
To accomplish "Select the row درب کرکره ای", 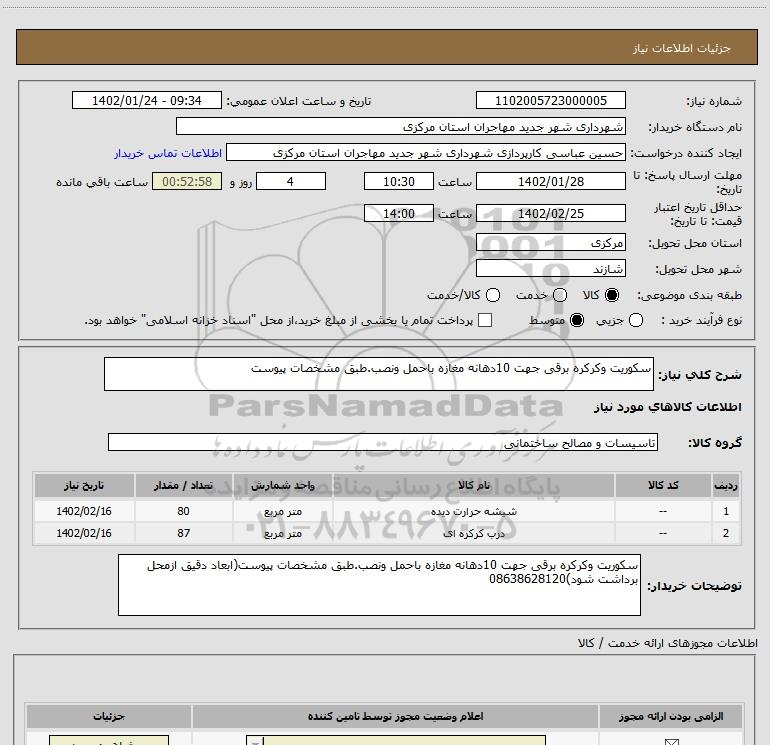I will (387, 533).
